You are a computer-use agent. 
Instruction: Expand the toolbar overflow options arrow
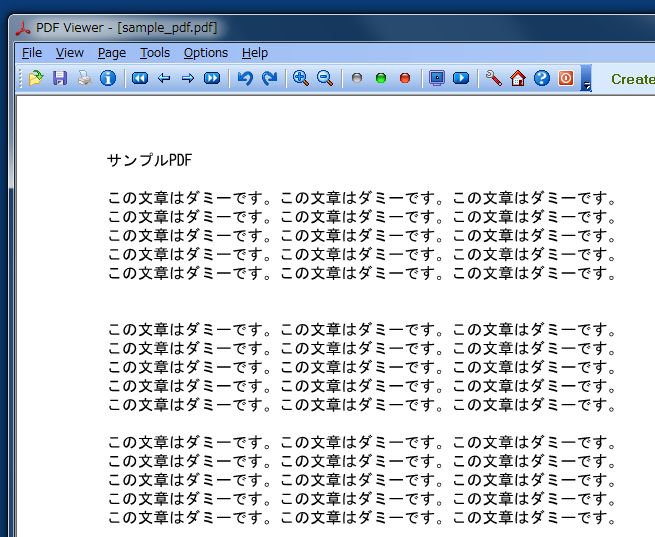[586, 79]
